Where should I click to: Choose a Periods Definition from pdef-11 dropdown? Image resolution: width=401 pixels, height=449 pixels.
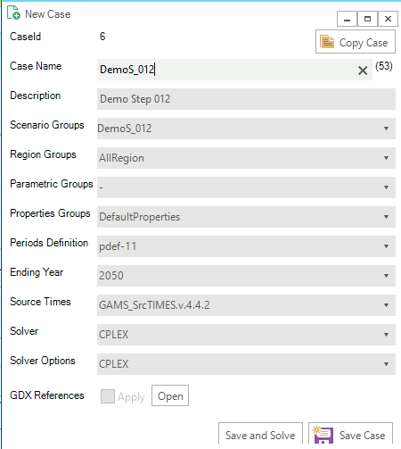click(246, 246)
